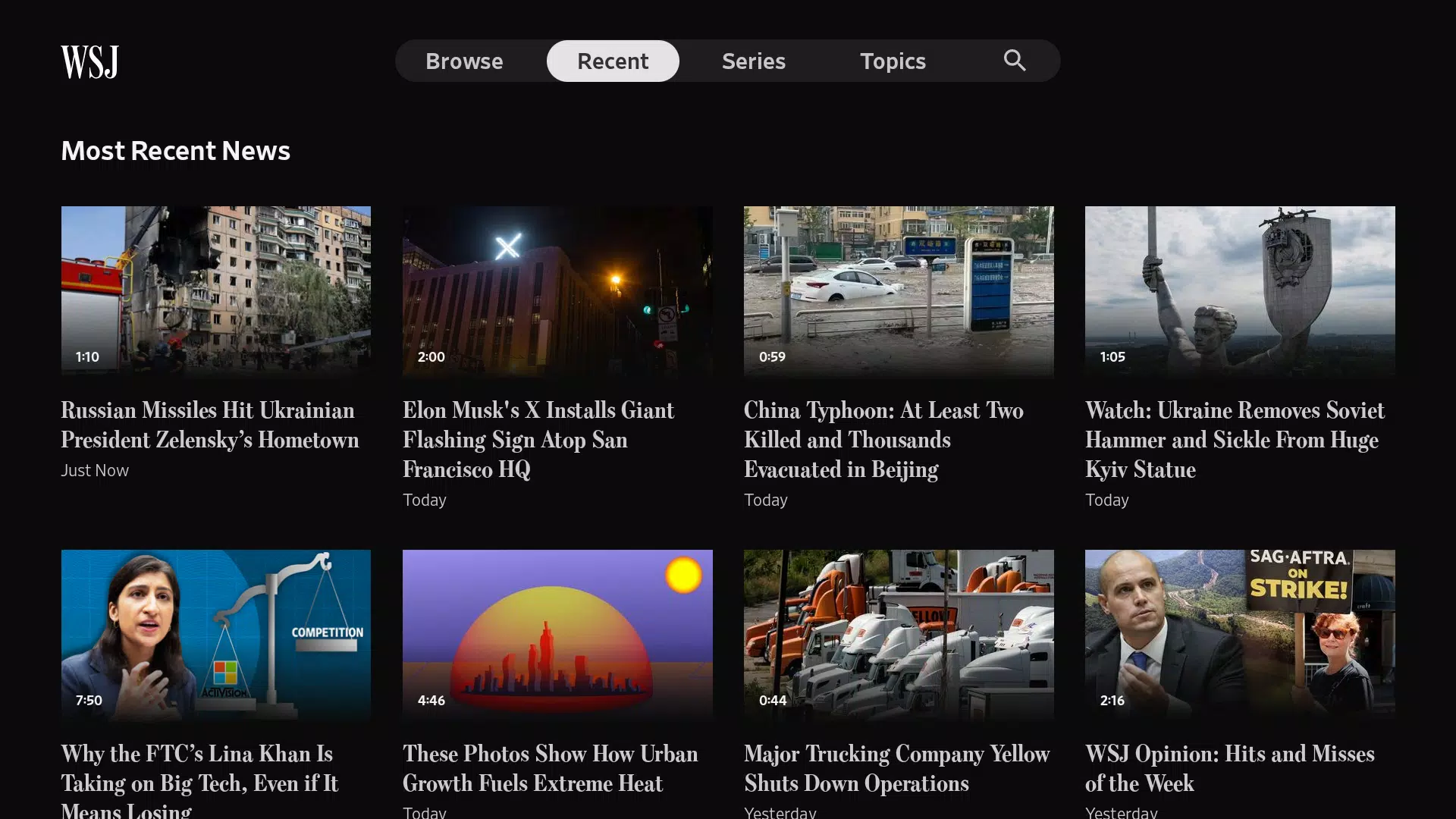Open the search magnifier icon
The width and height of the screenshot is (1456, 819).
point(1015,61)
